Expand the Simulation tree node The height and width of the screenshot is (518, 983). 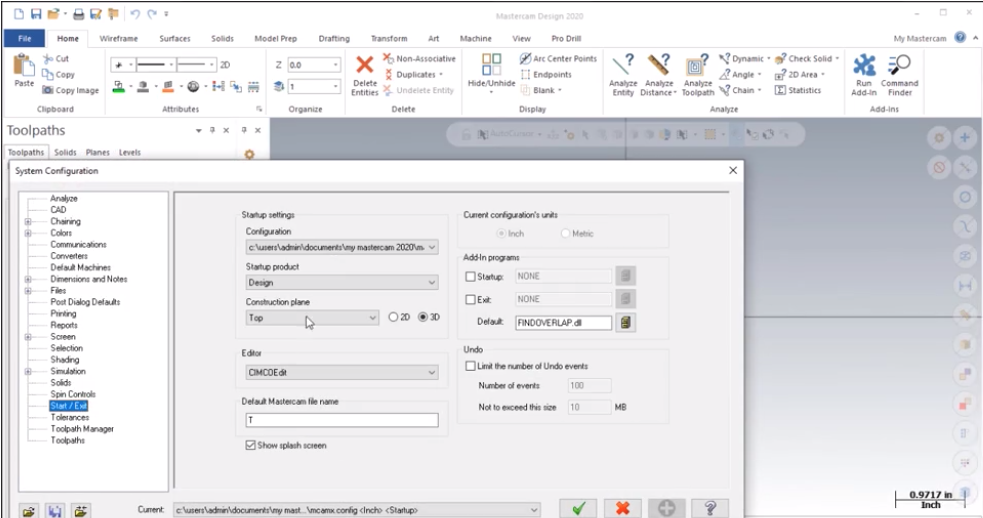(28, 371)
